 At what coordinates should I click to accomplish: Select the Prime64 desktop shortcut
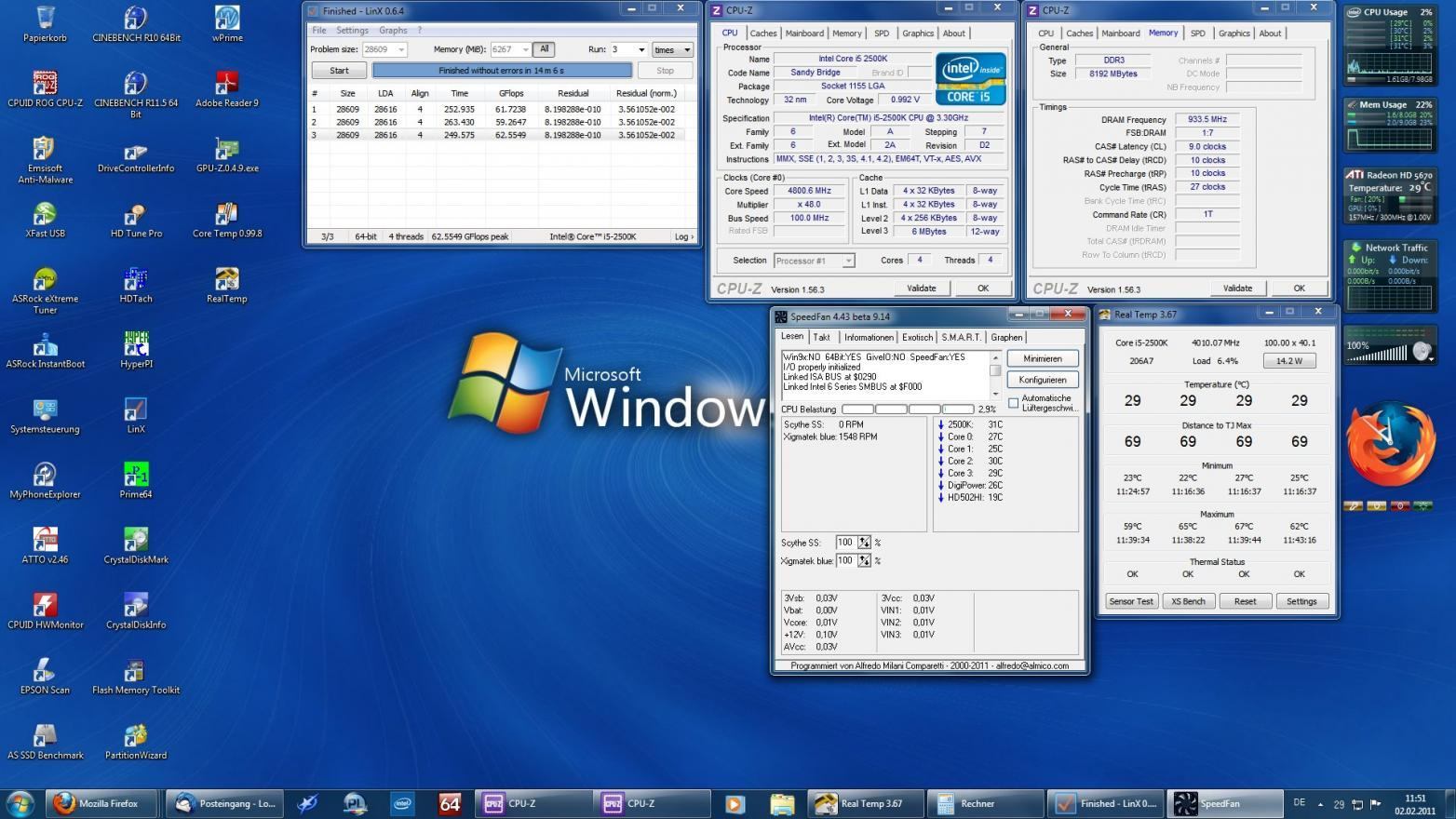coord(136,482)
